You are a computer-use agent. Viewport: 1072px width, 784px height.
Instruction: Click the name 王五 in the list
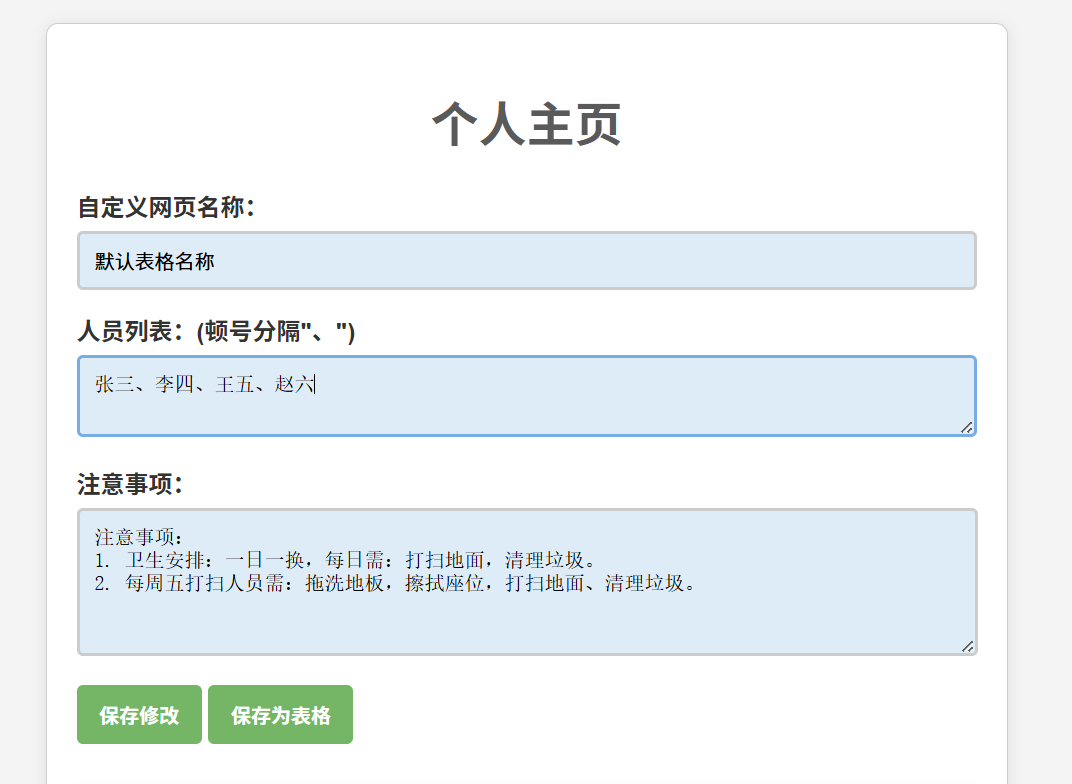pos(235,384)
